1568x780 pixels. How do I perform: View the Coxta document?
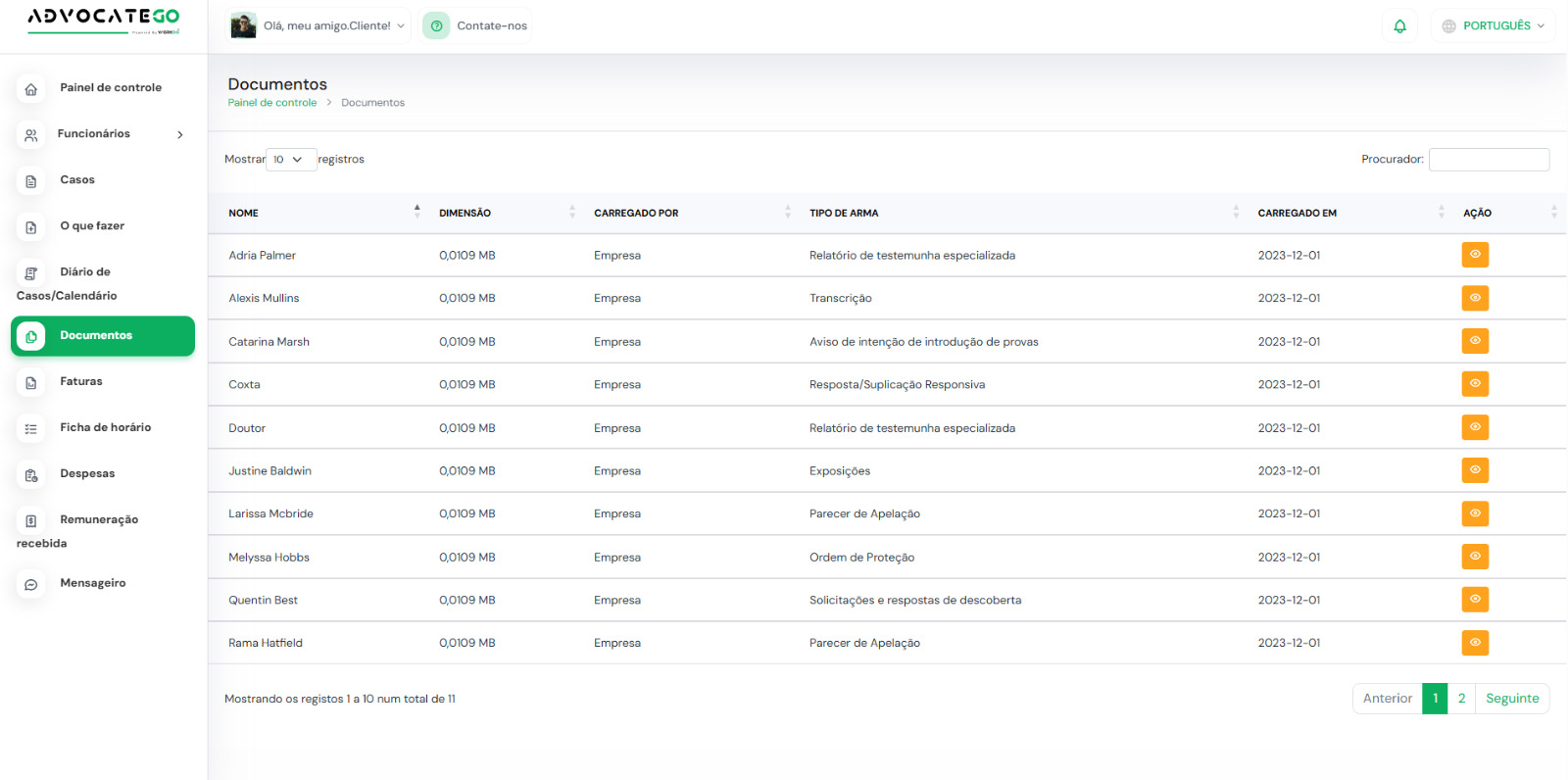click(1475, 384)
